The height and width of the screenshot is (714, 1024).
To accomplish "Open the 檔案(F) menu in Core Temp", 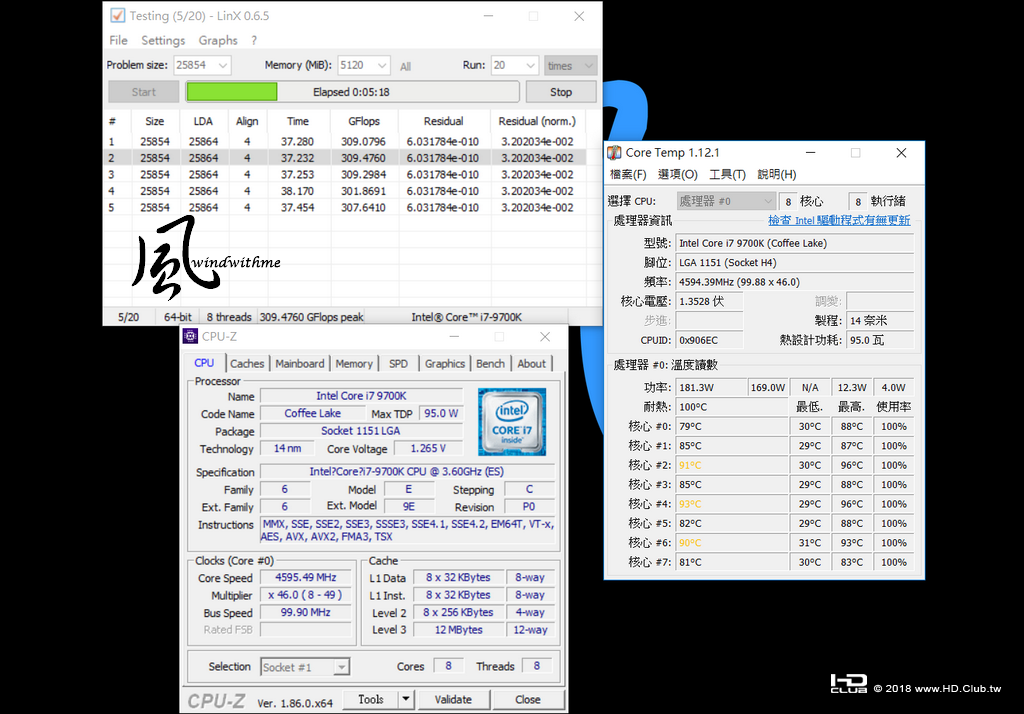I will [628, 174].
